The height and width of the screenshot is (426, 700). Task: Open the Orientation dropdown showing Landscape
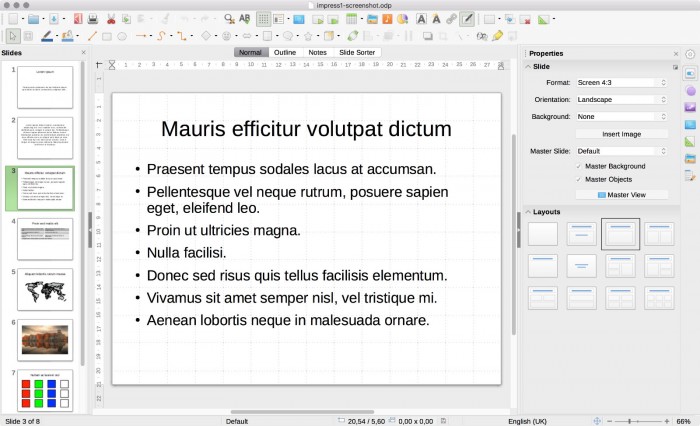(621, 100)
